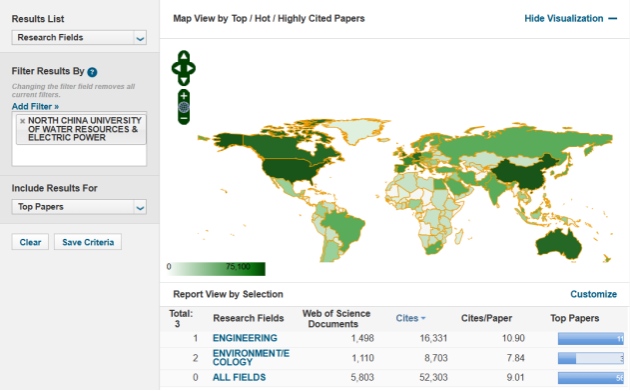Click Hide Visualization link
Image resolution: width=630 pixels, height=391 pixels.
[564, 18]
